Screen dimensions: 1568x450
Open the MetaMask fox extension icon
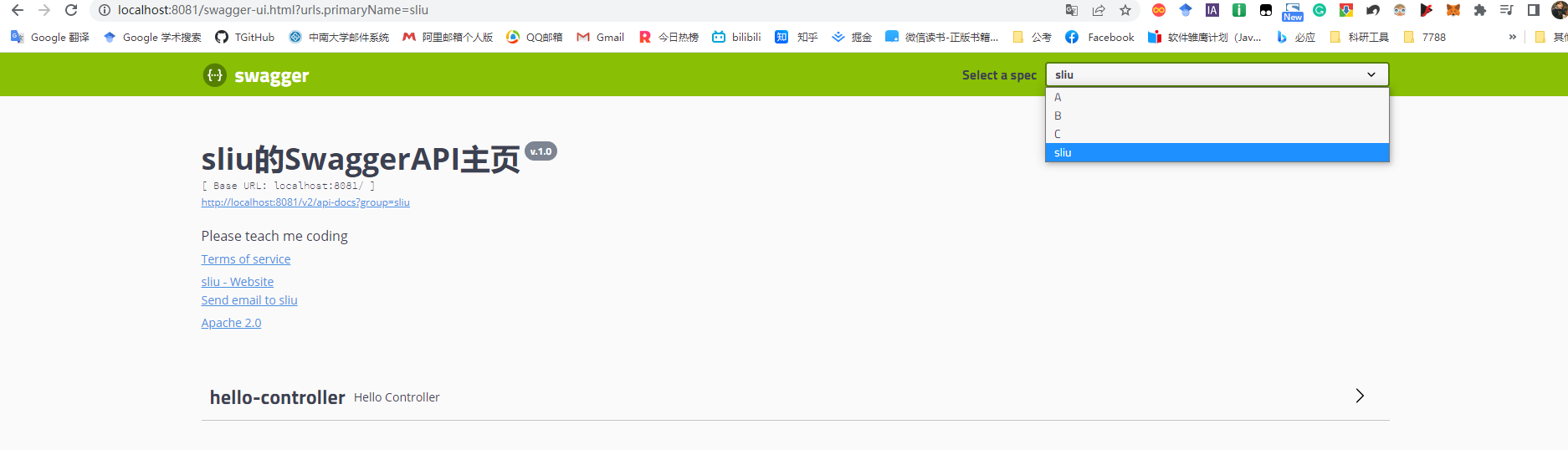point(1453,10)
